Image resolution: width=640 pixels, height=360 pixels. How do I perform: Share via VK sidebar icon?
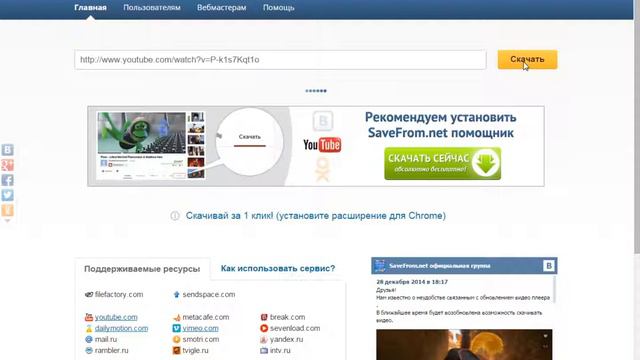tap(7, 150)
